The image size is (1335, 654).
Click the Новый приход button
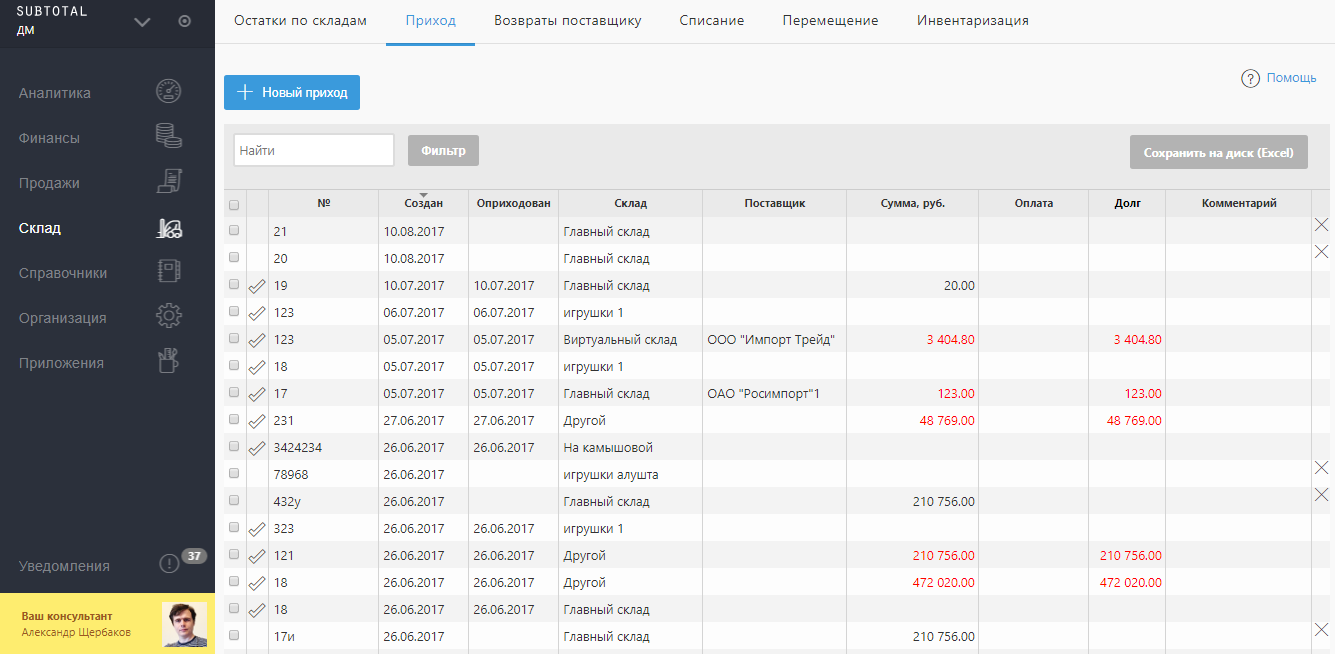pyautogui.click(x=291, y=92)
